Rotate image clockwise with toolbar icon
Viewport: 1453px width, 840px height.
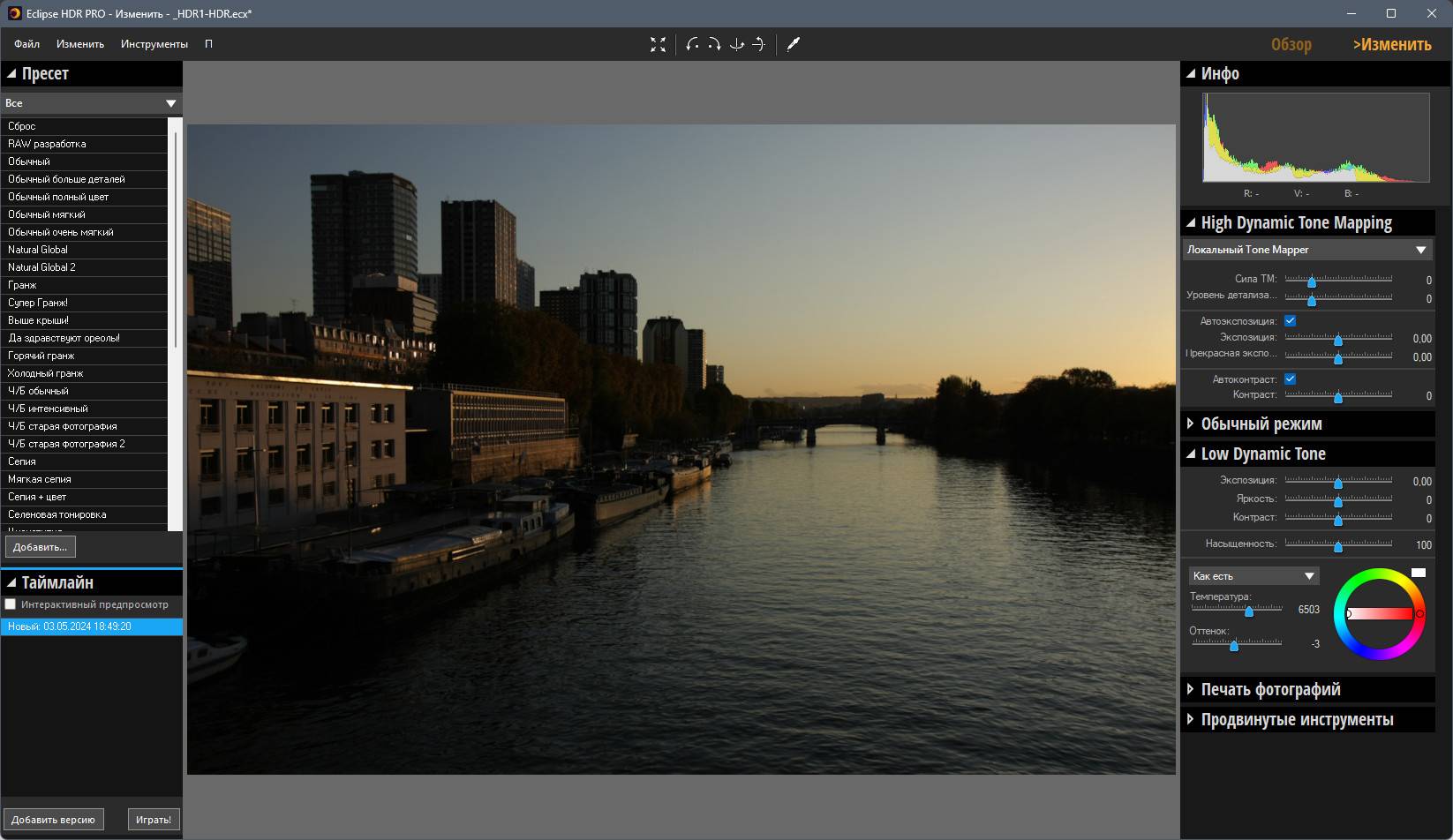coord(714,44)
